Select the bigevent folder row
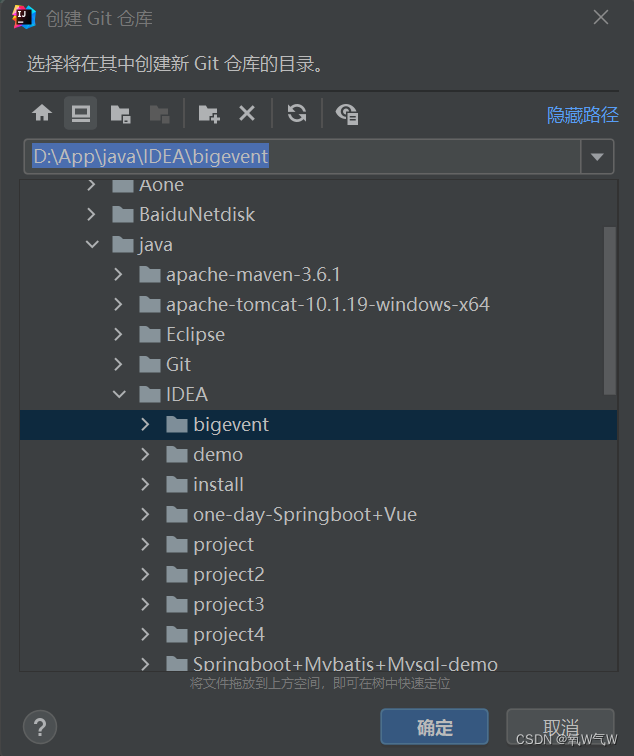Viewport: 634px width, 756px height. tap(318, 424)
